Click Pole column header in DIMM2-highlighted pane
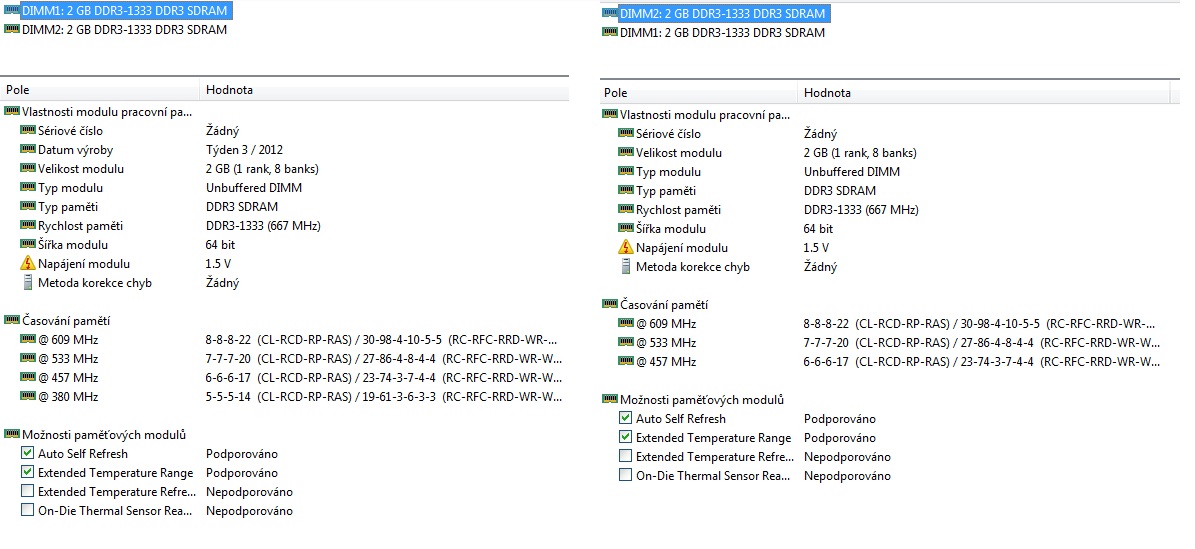 (x=698, y=93)
